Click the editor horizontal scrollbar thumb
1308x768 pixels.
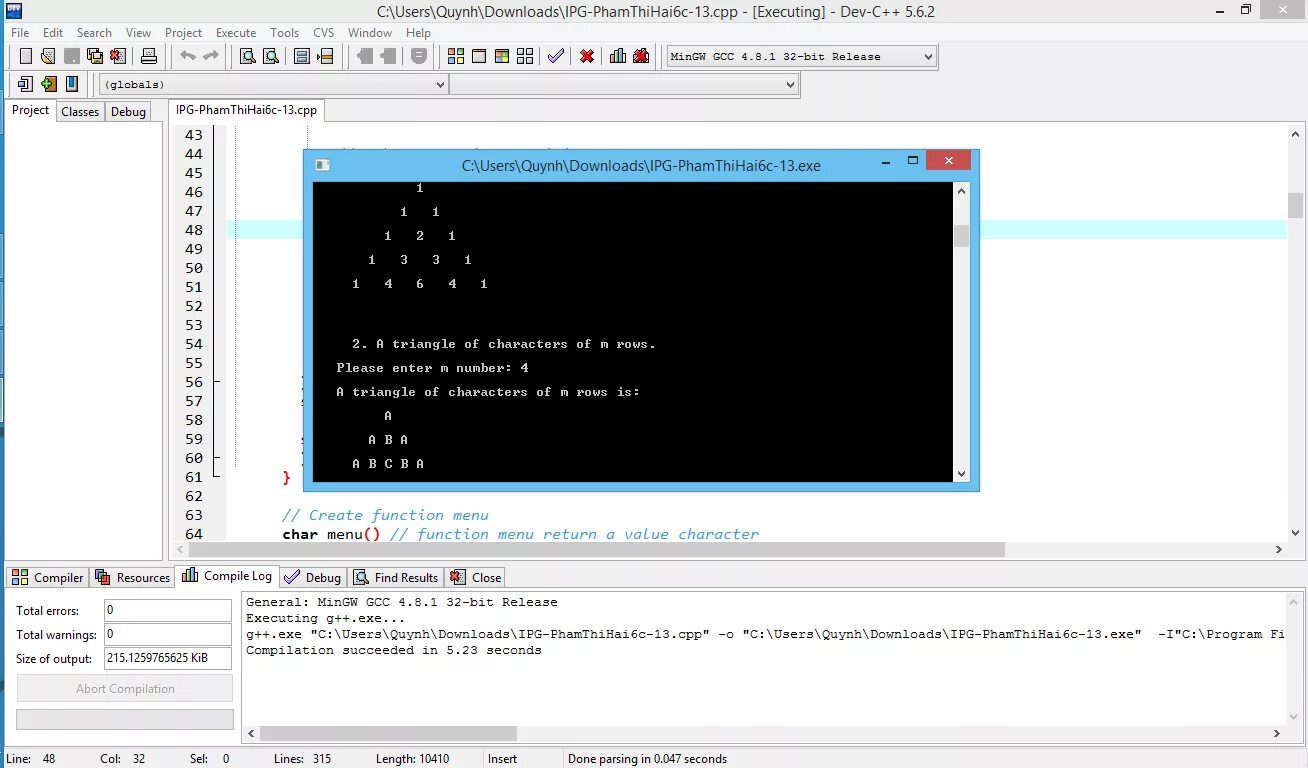[596, 549]
